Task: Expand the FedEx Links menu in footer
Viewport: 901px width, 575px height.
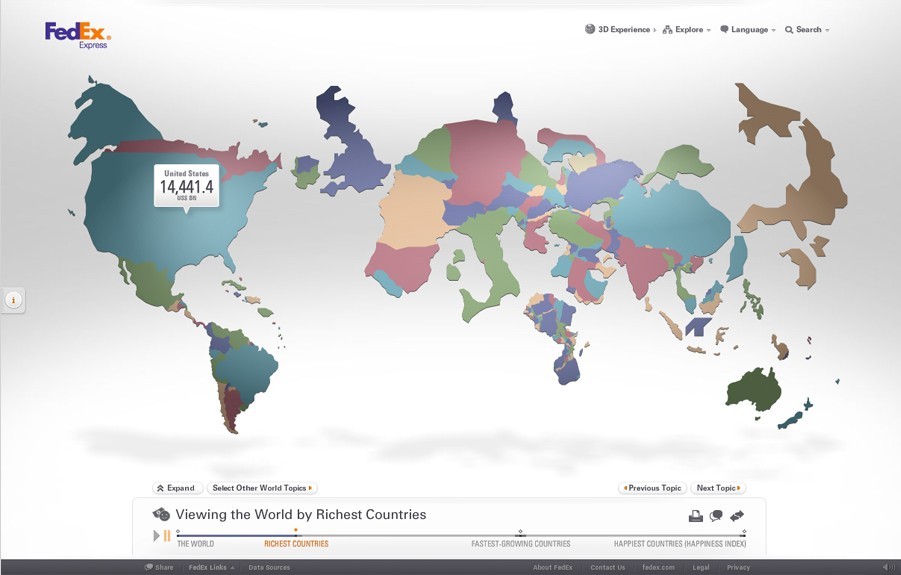Action: pyautogui.click(x=211, y=567)
